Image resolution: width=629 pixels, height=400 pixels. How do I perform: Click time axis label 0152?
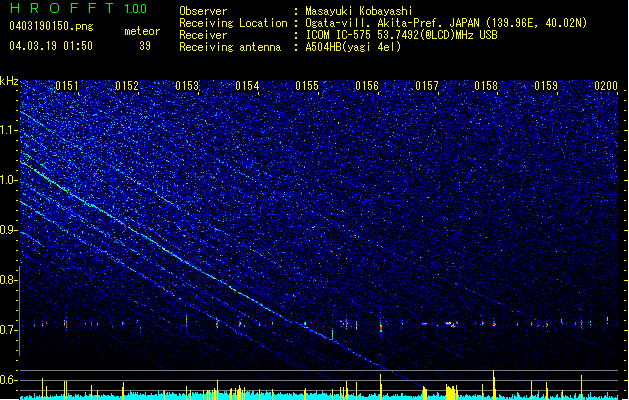[x=127, y=86]
